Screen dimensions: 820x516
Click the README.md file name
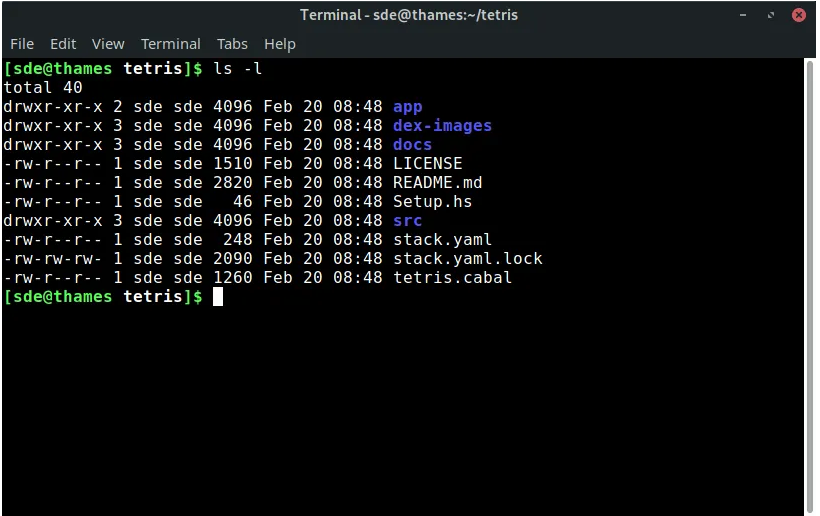coord(438,182)
